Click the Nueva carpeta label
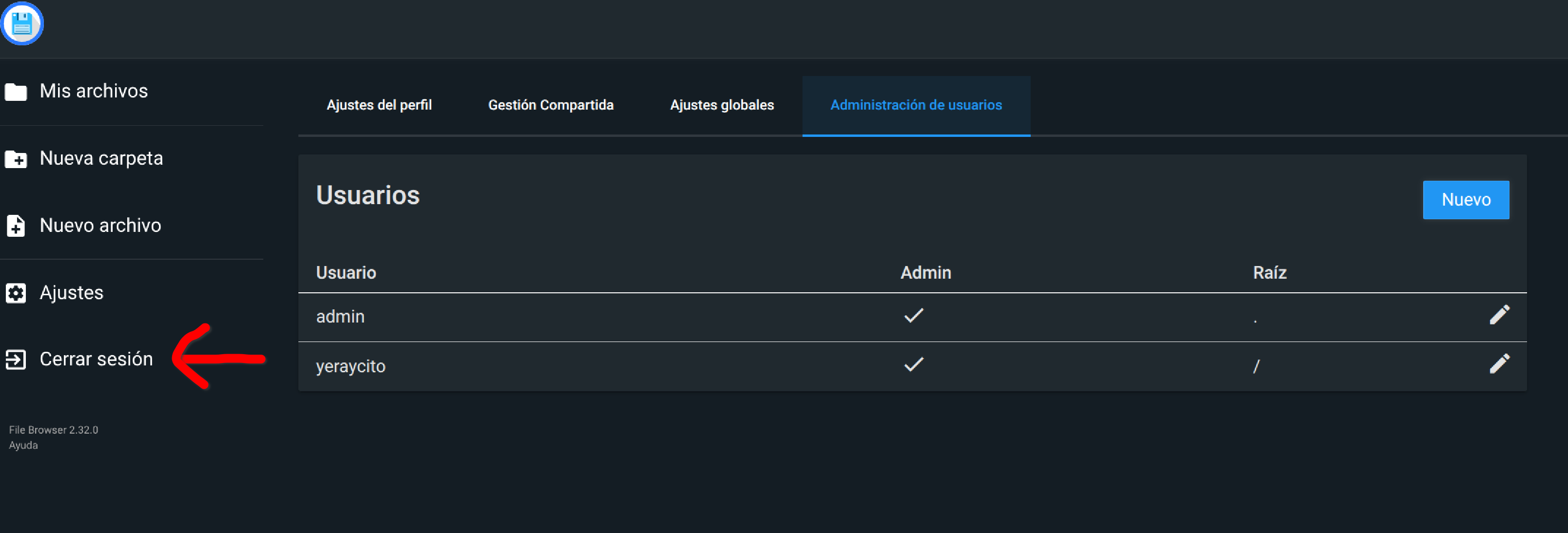 [x=101, y=159]
